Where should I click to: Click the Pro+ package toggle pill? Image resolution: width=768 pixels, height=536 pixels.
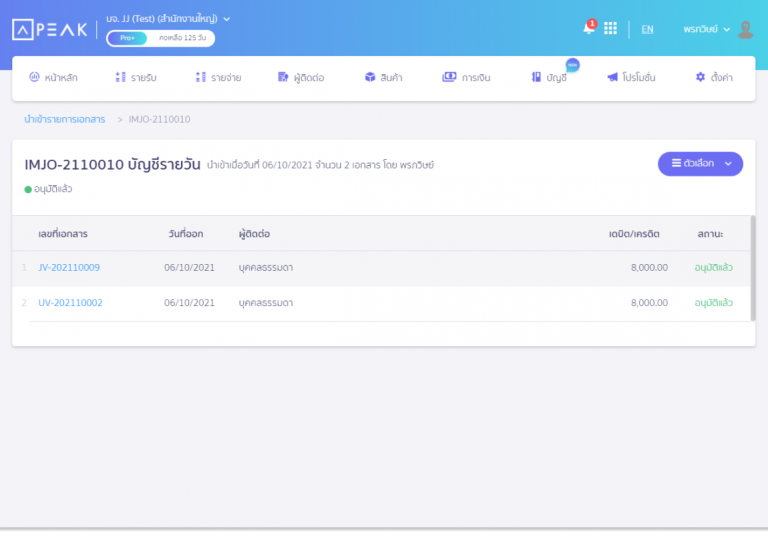pos(127,38)
